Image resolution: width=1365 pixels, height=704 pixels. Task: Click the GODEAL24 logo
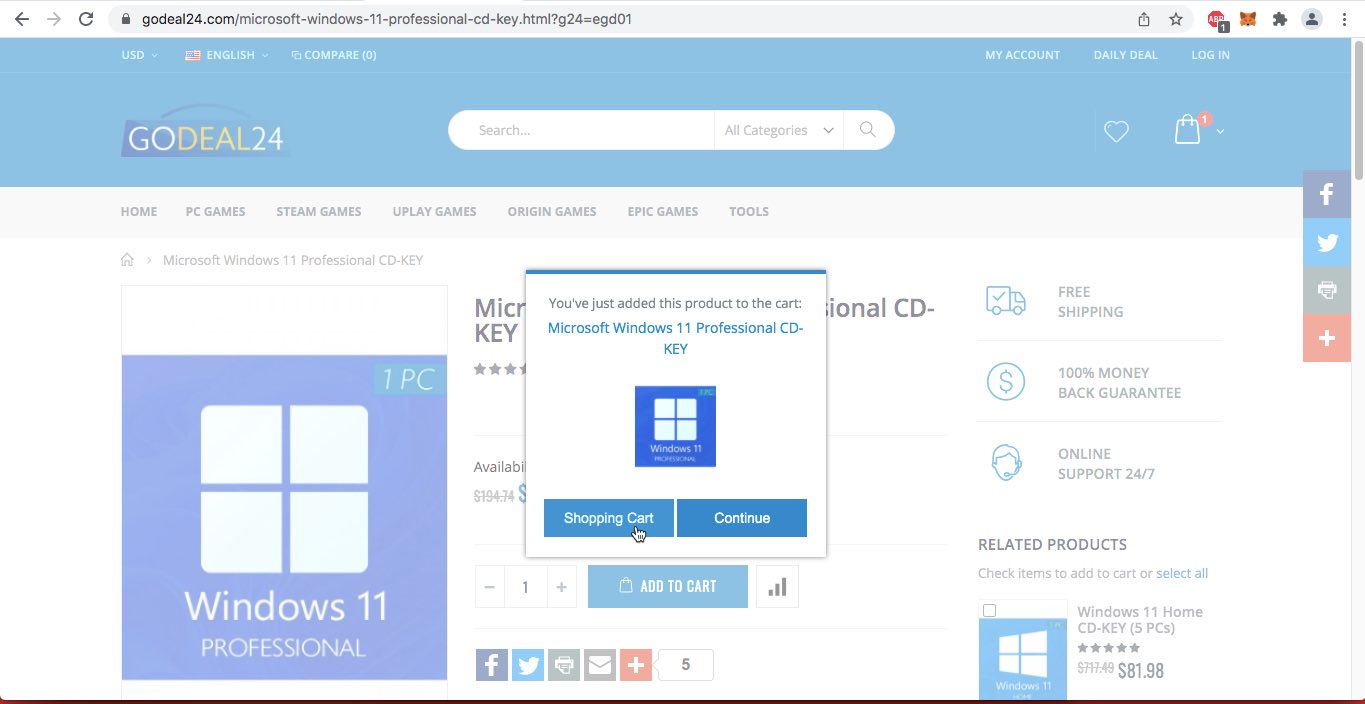[x=206, y=131]
